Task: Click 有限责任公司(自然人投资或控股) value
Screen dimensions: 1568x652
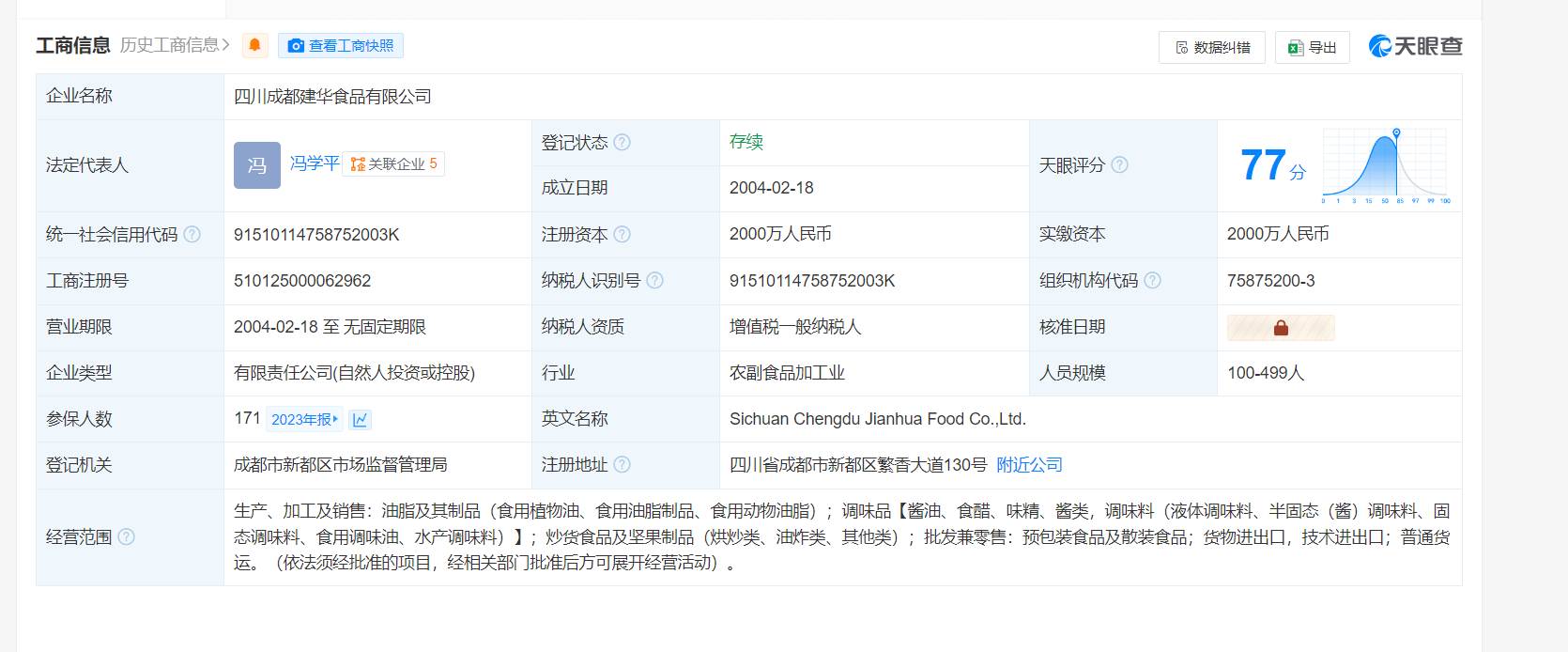Action: click(354, 373)
